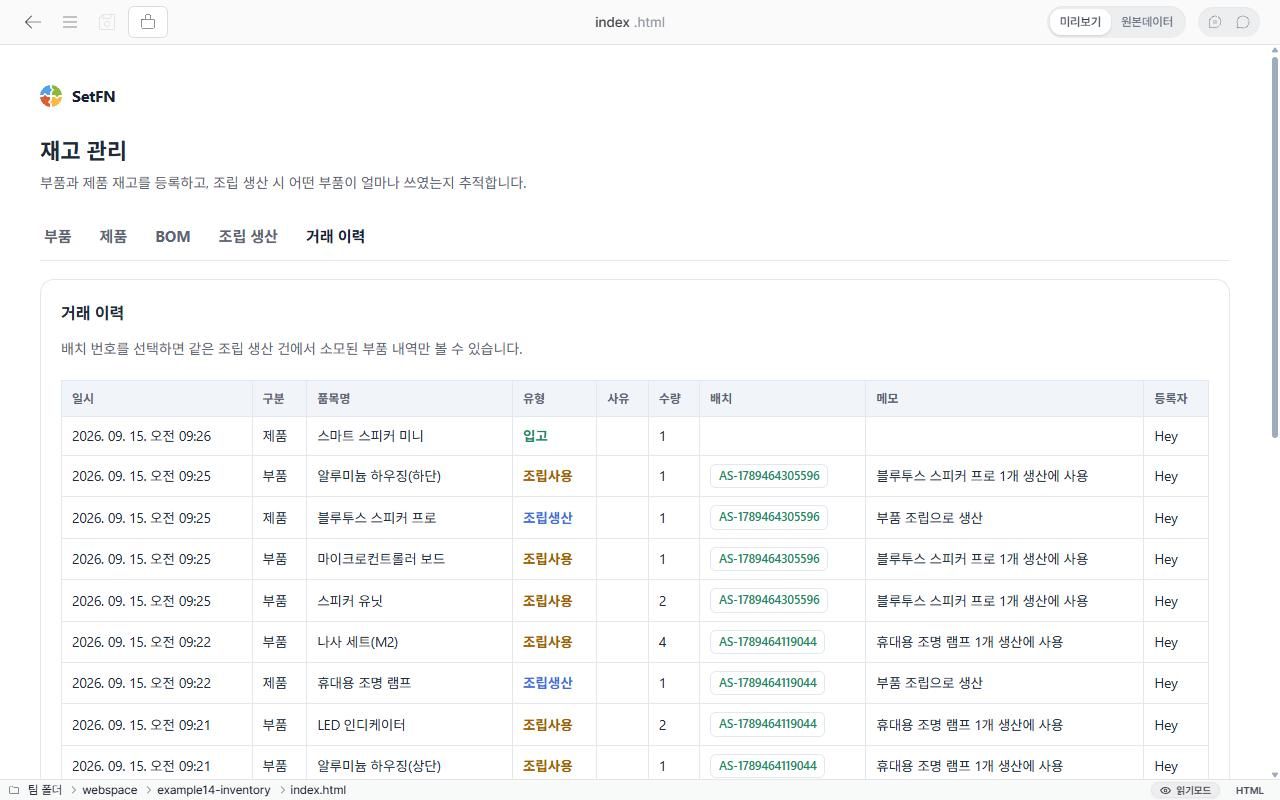Viewport: 1280px width, 800px height.
Task: Click index.html in the bottom breadcrumb
Action: pyautogui.click(x=318, y=790)
